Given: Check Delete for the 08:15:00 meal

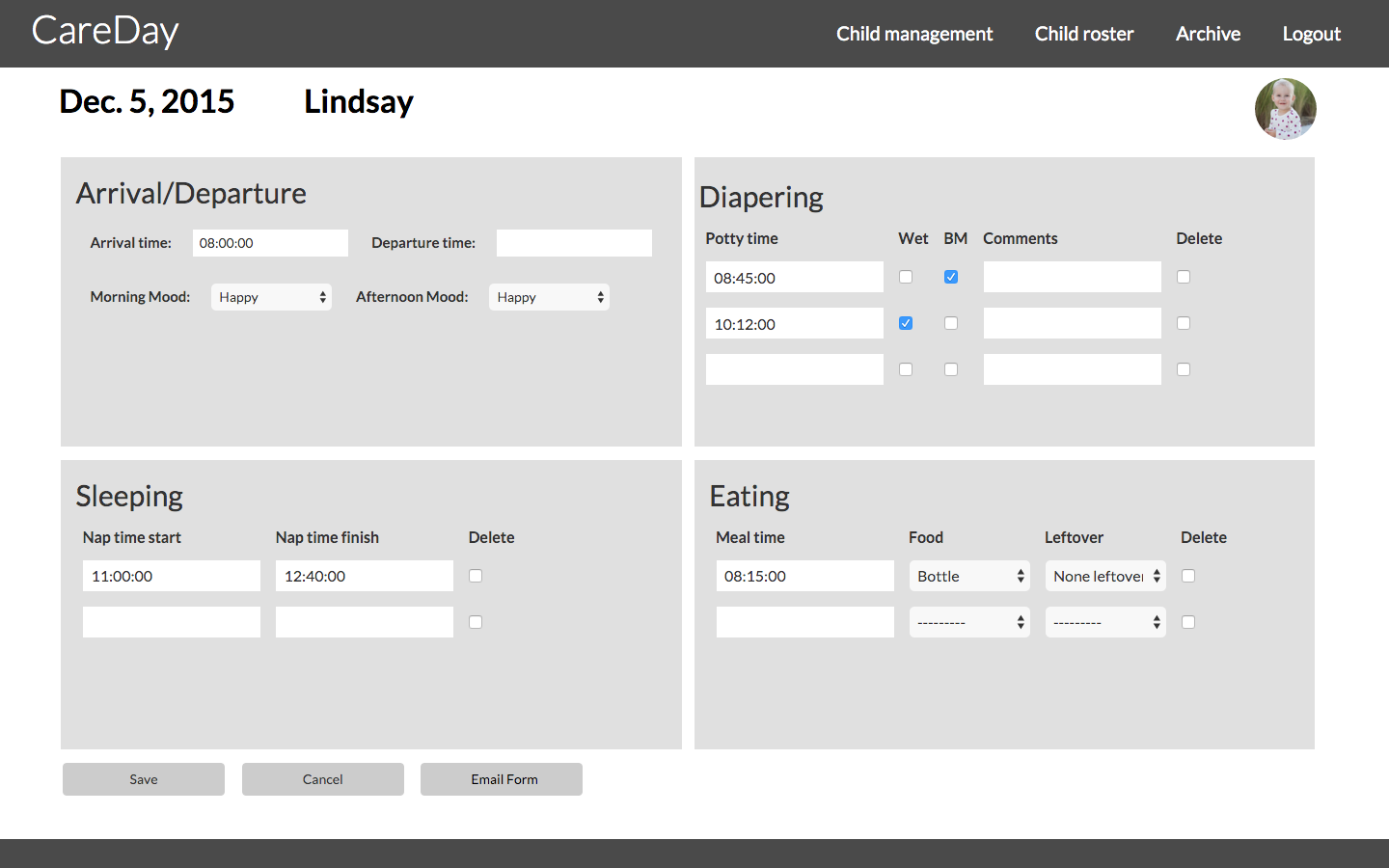Looking at the screenshot, I should 1188,576.
